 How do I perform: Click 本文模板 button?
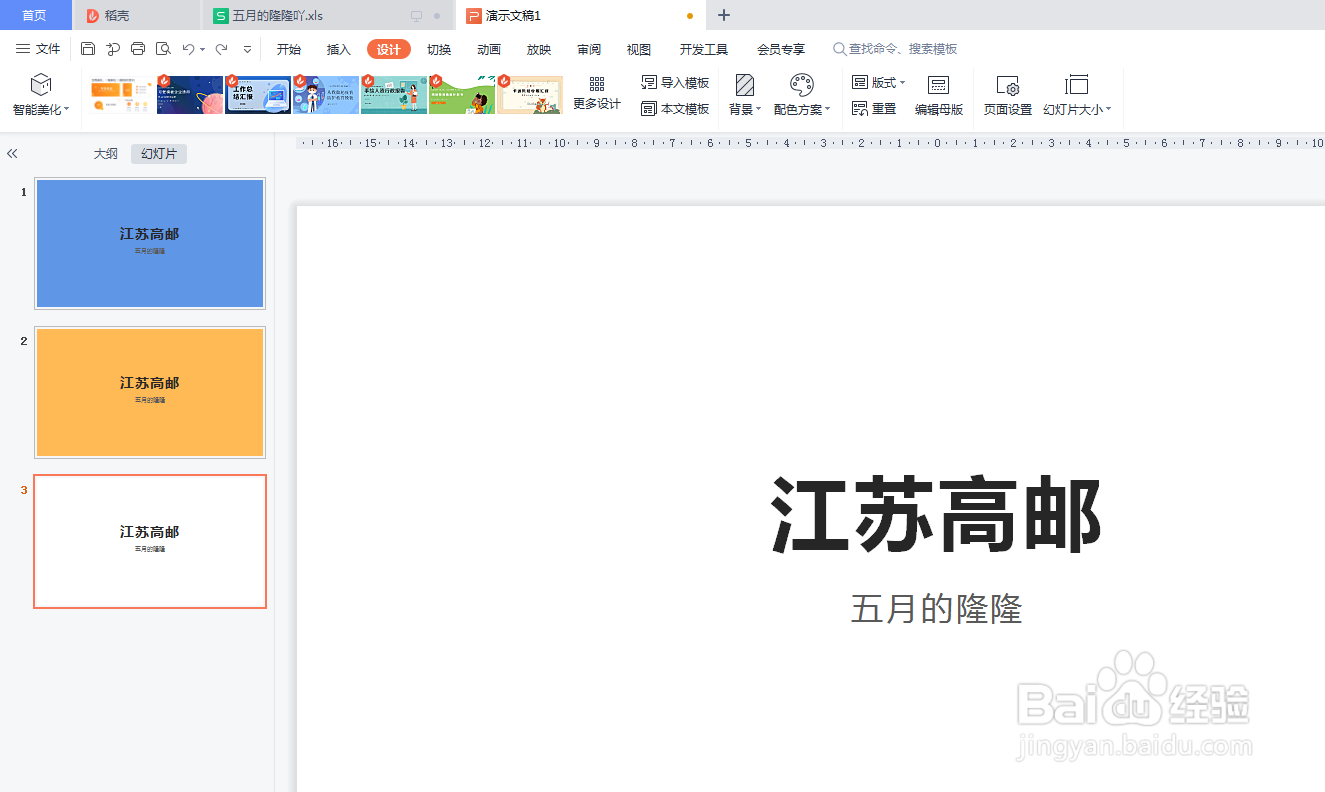pos(675,109)
